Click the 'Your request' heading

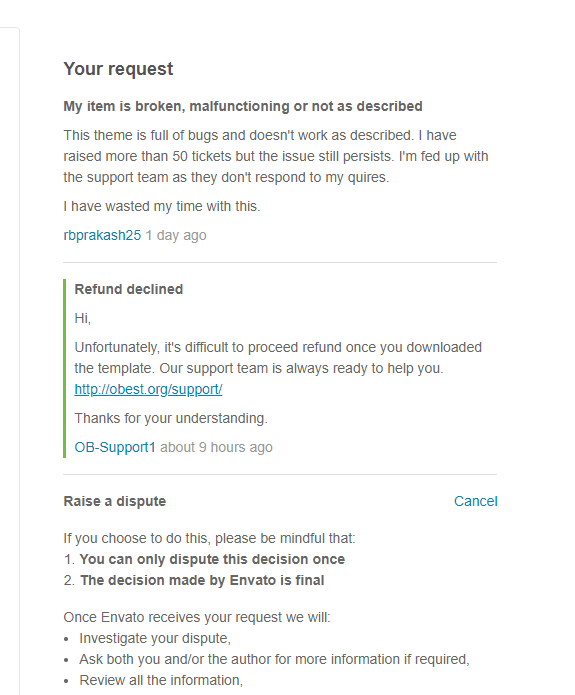tap(118, 69)
